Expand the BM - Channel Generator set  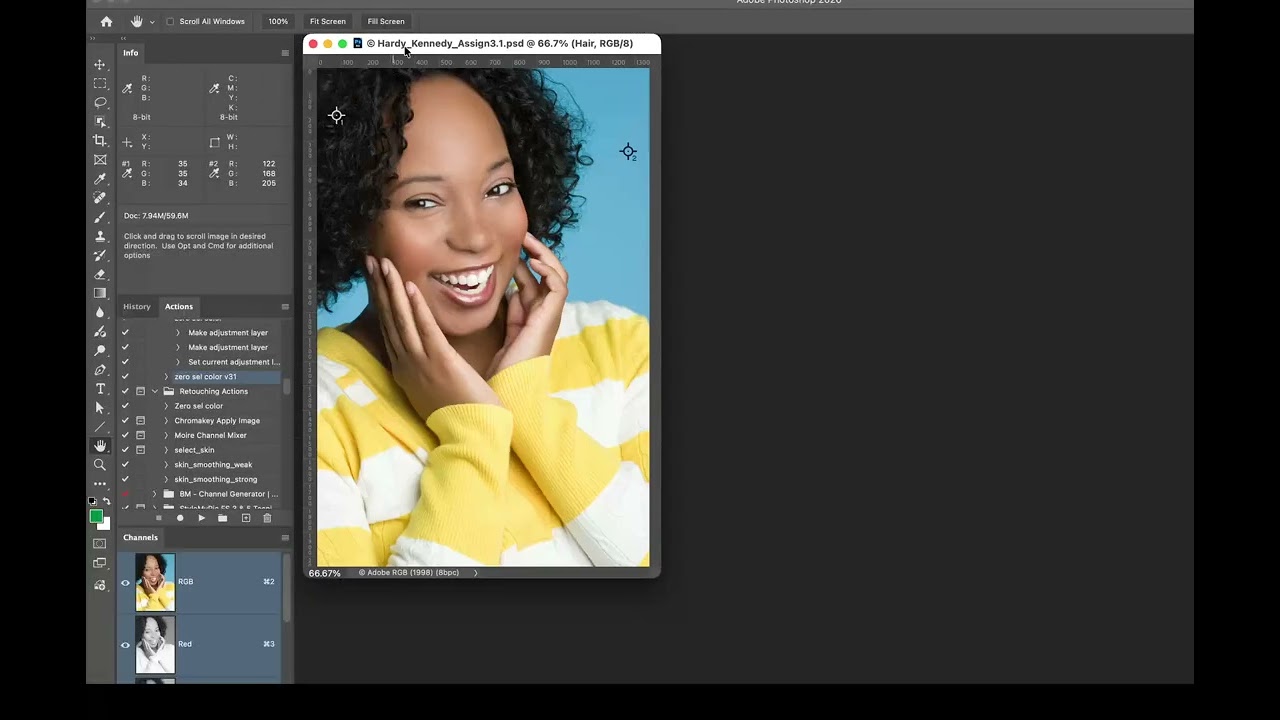pos(155,494)
